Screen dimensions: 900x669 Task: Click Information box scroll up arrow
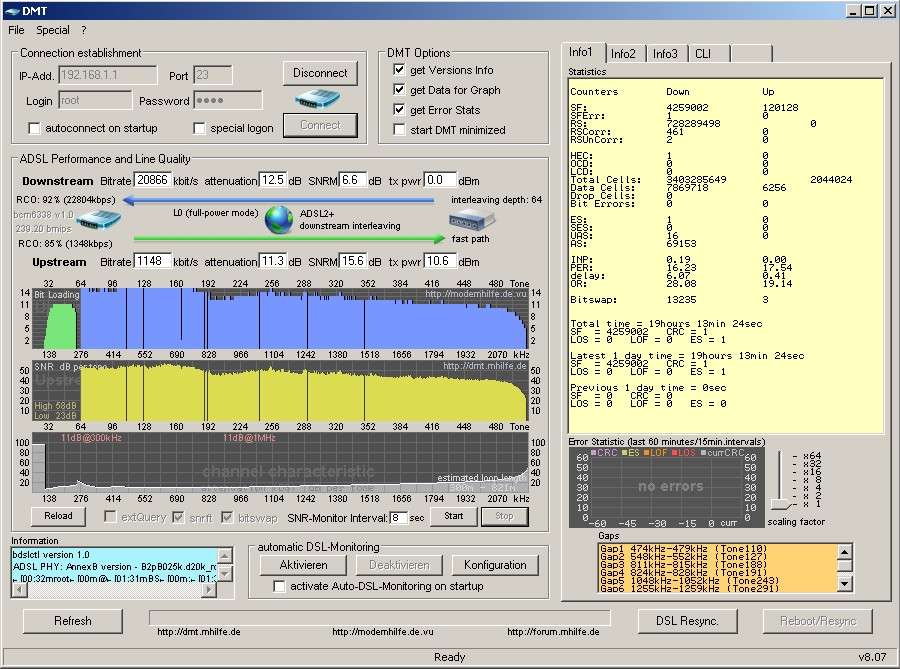[225, 555]
